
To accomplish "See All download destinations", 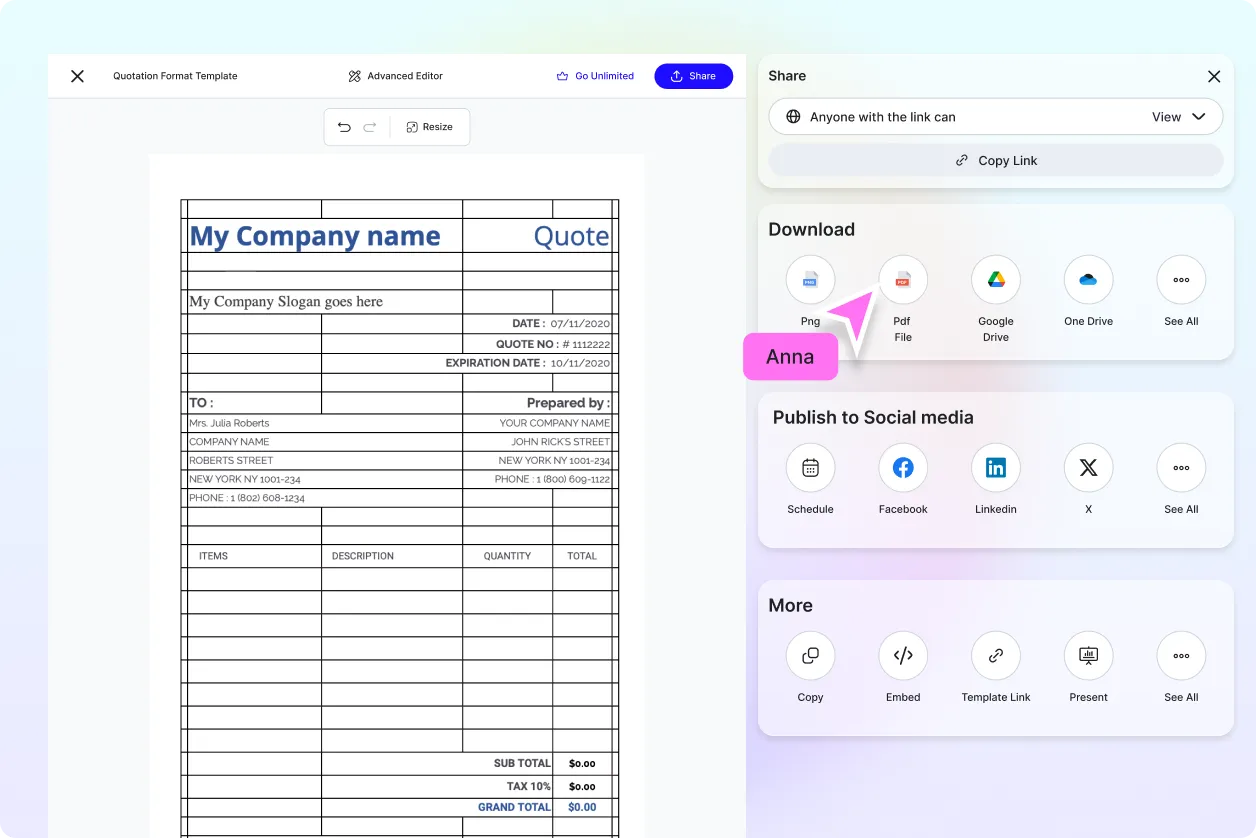I will click(1180, 279).
